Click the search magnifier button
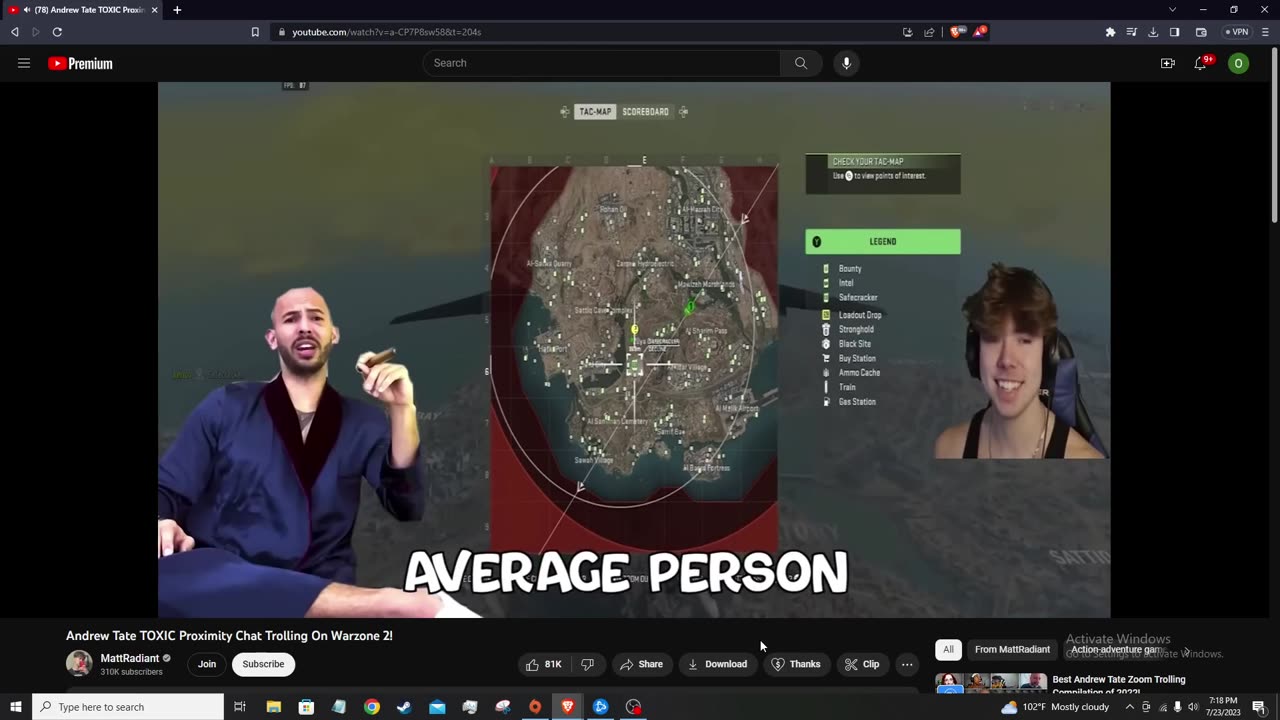Image resolution: width=1280 pixels, height=720 pixels. point(801,63)
